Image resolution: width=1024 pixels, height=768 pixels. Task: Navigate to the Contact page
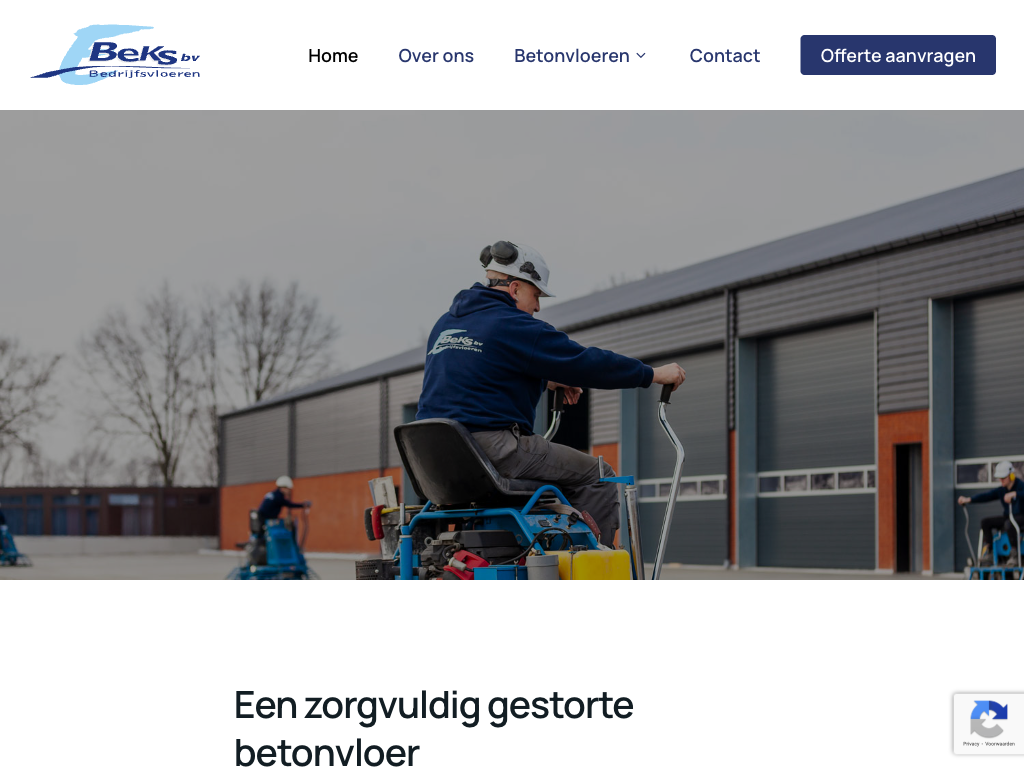tap(724, 56)
